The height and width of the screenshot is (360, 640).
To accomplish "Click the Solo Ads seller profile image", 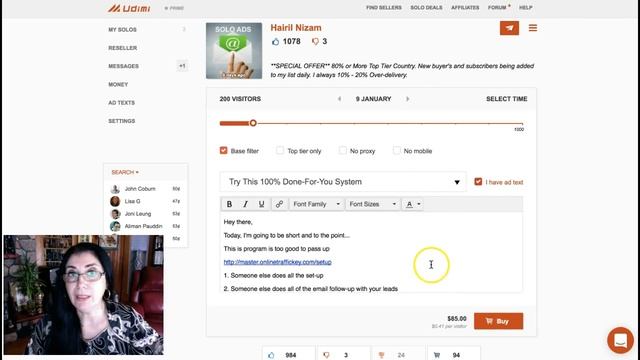I will click(x=234, y=51).
